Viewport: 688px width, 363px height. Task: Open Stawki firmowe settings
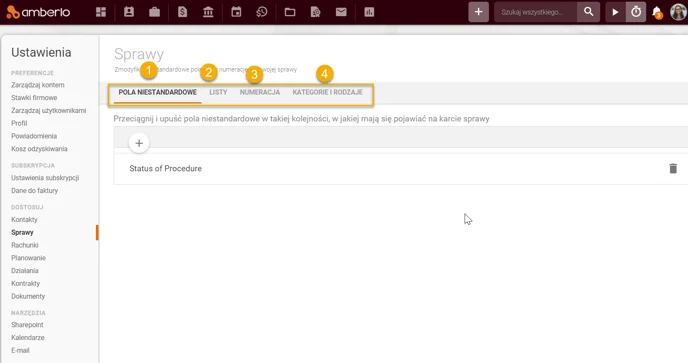(34, 97)
